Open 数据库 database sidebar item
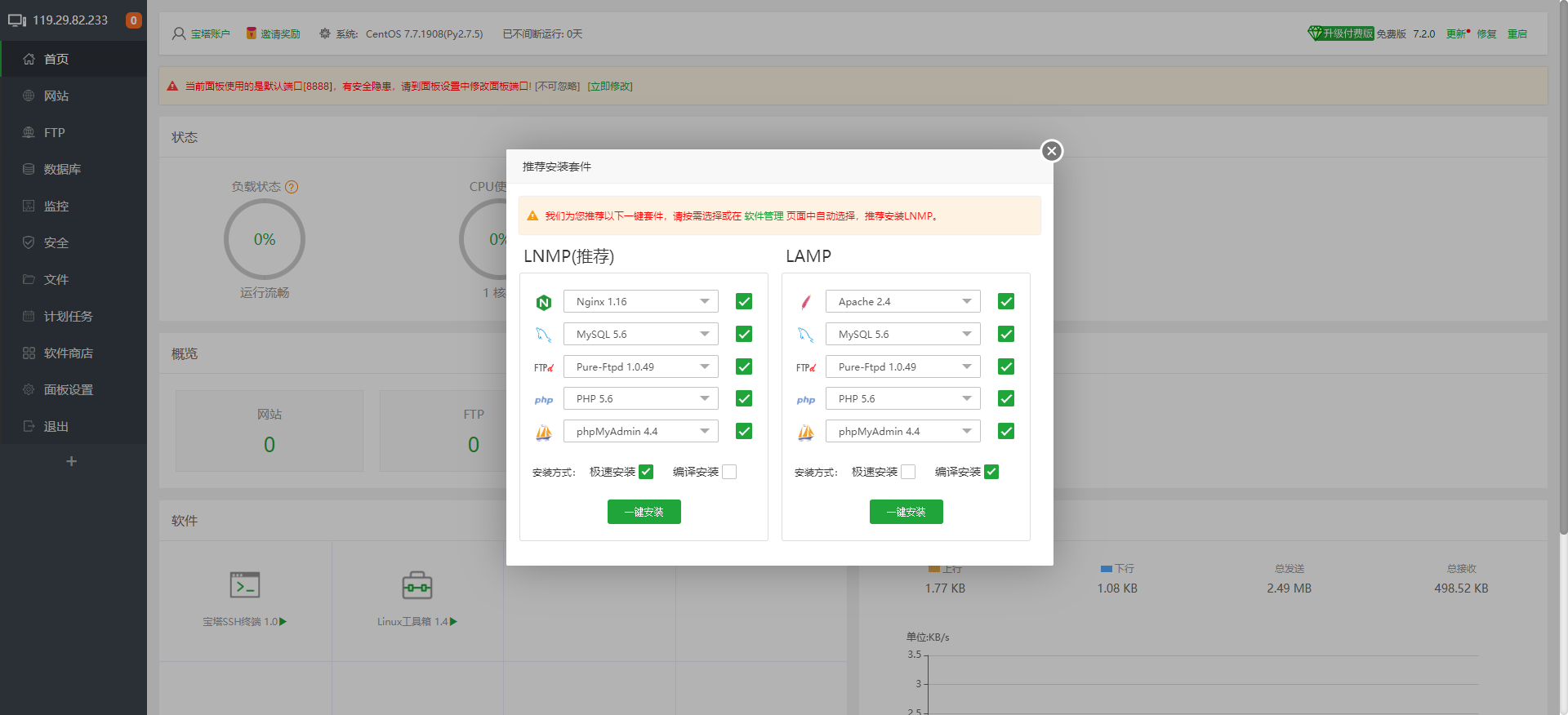The height and width of the screenshot is (715, 1568). (x=73, y=169)
